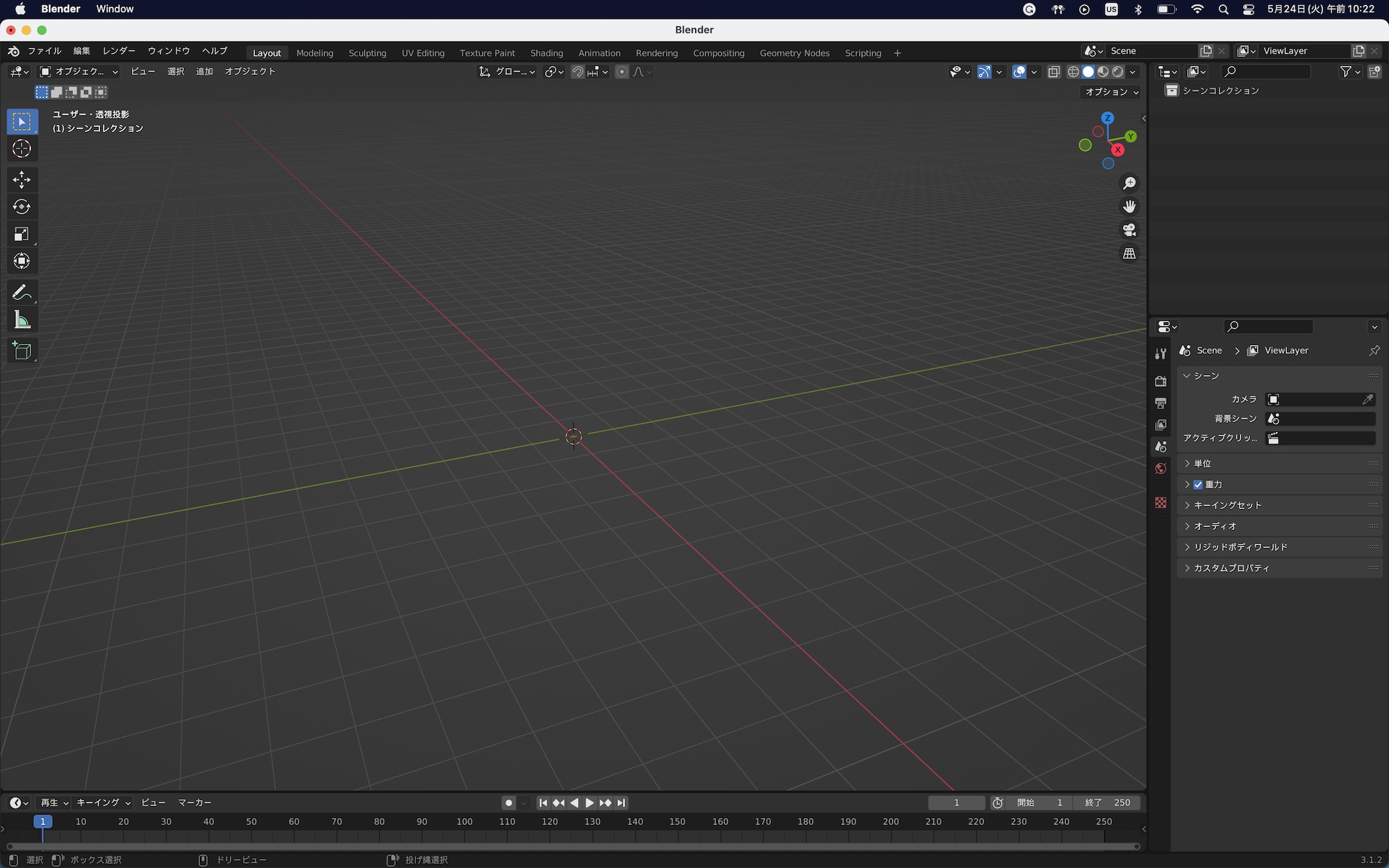The image size is (1389, 868).
Task: Select the Measure tool
Action: (x=22, y=320)
